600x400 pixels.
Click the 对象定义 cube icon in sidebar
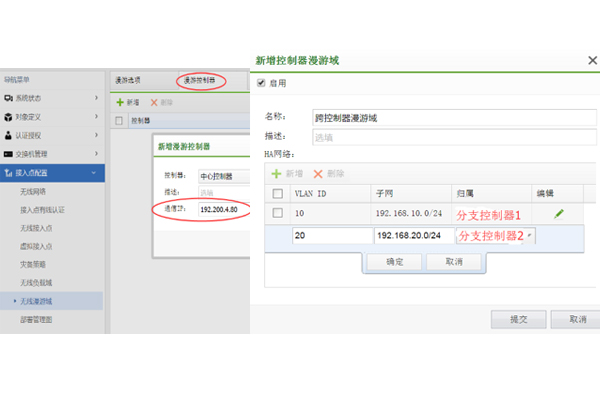pyautogui.click(x=9, y=116)
